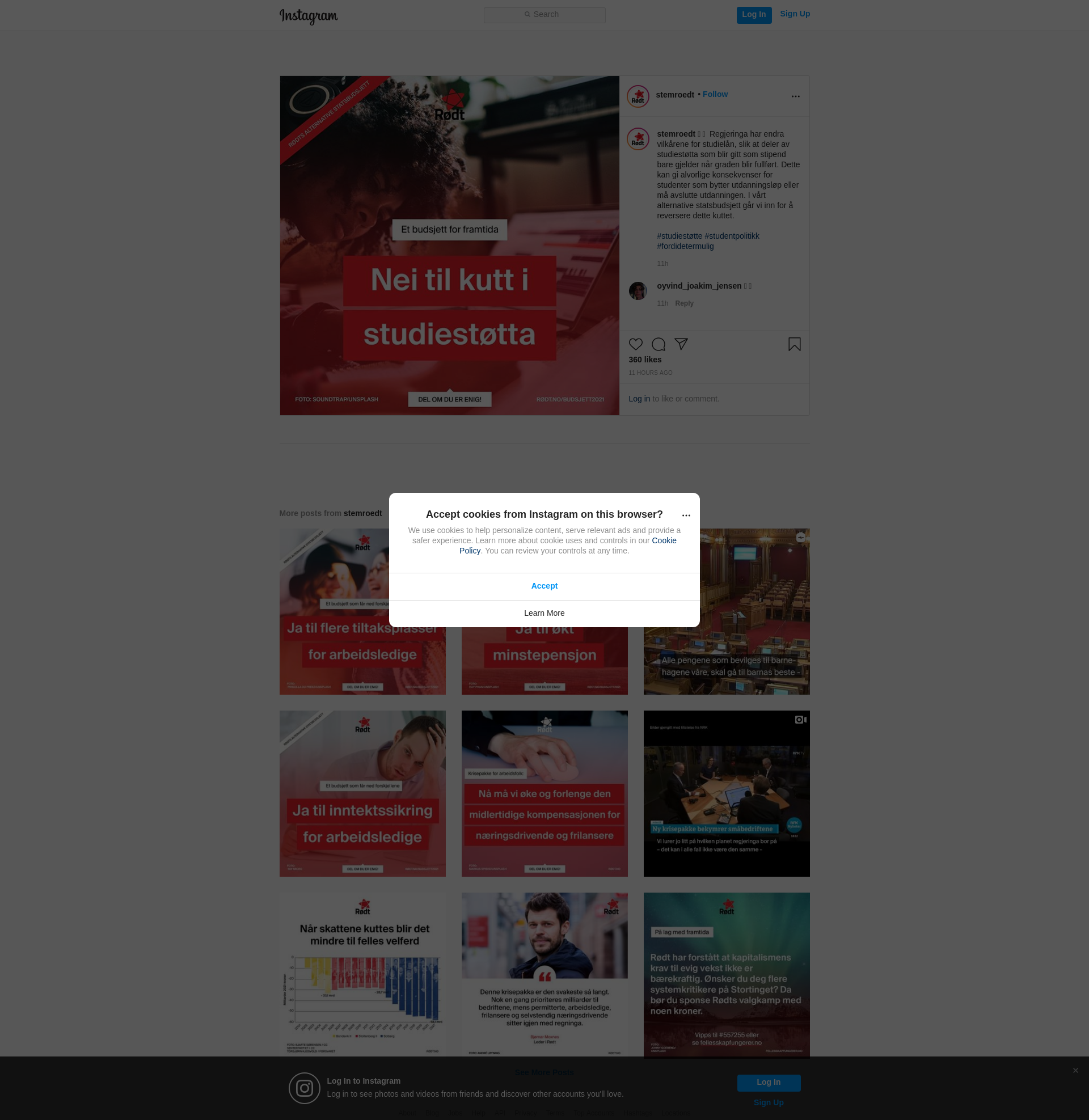Close the bottom login banner
This screenshot has height=1120, width=1089.
tap(1075, 1070)
